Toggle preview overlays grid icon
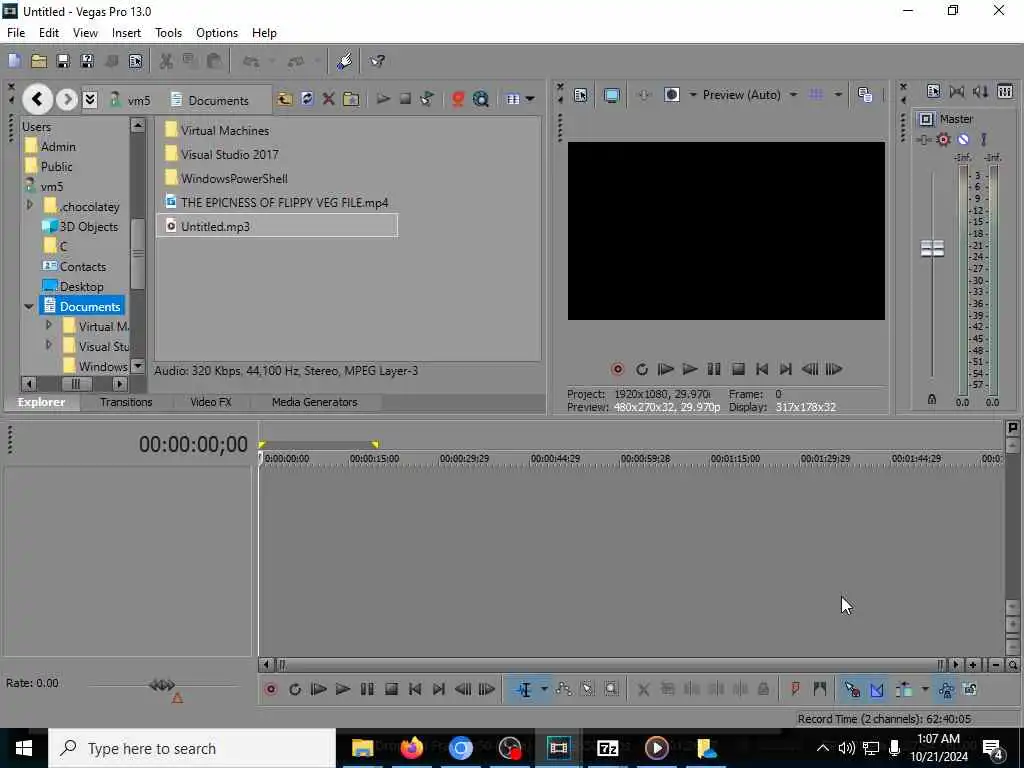 click(816, 95)
